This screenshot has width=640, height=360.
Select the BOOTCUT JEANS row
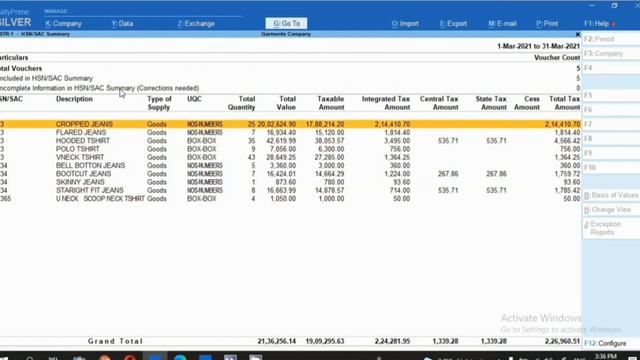[290, 174]
